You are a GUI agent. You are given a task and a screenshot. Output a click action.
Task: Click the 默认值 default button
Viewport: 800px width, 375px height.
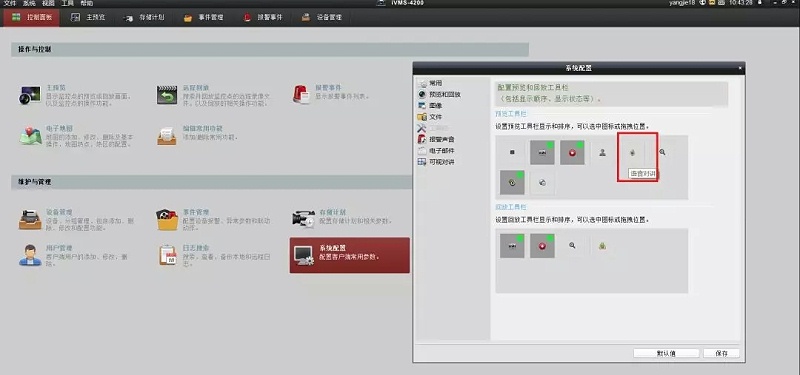pos(666,353)
